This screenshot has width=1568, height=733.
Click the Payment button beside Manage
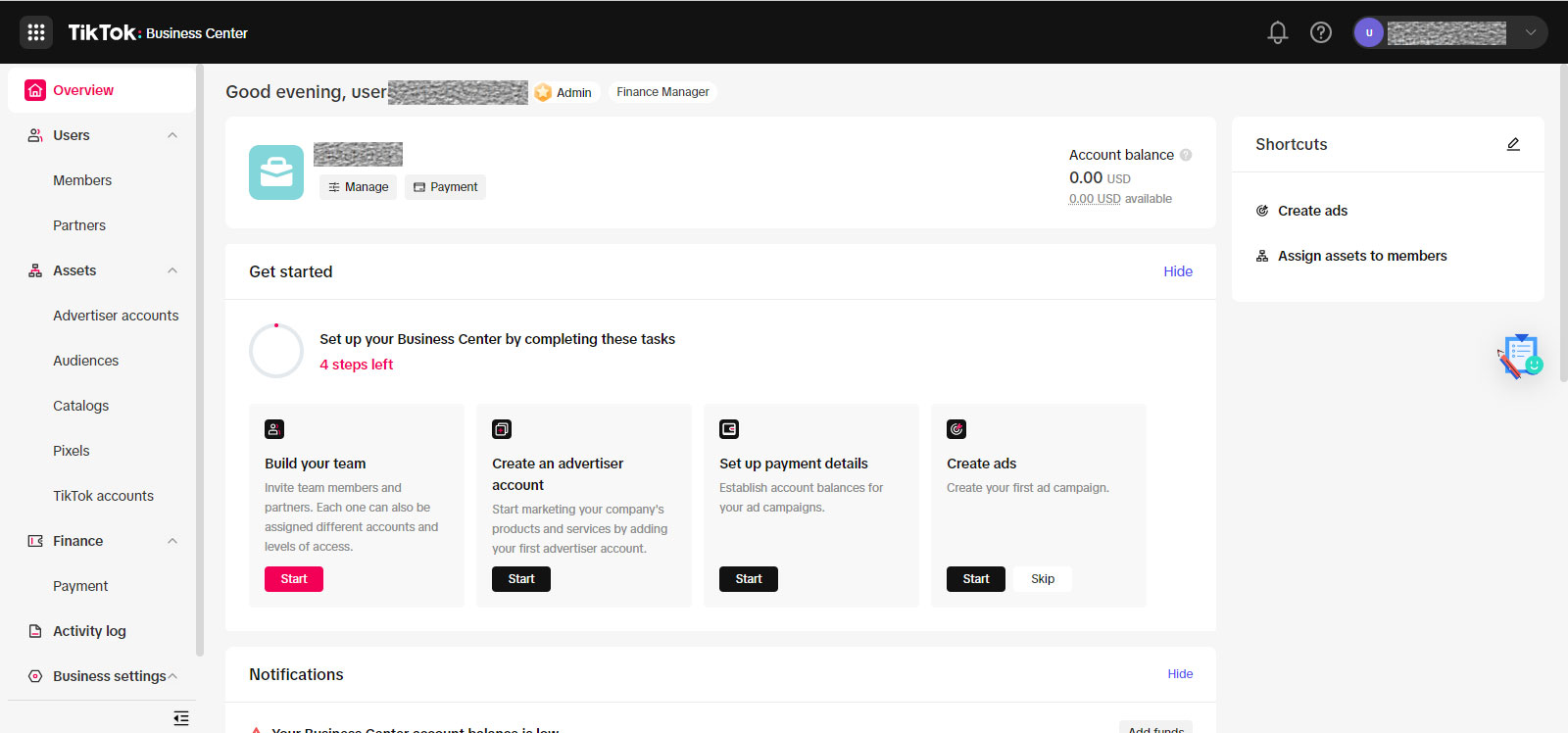445,187
